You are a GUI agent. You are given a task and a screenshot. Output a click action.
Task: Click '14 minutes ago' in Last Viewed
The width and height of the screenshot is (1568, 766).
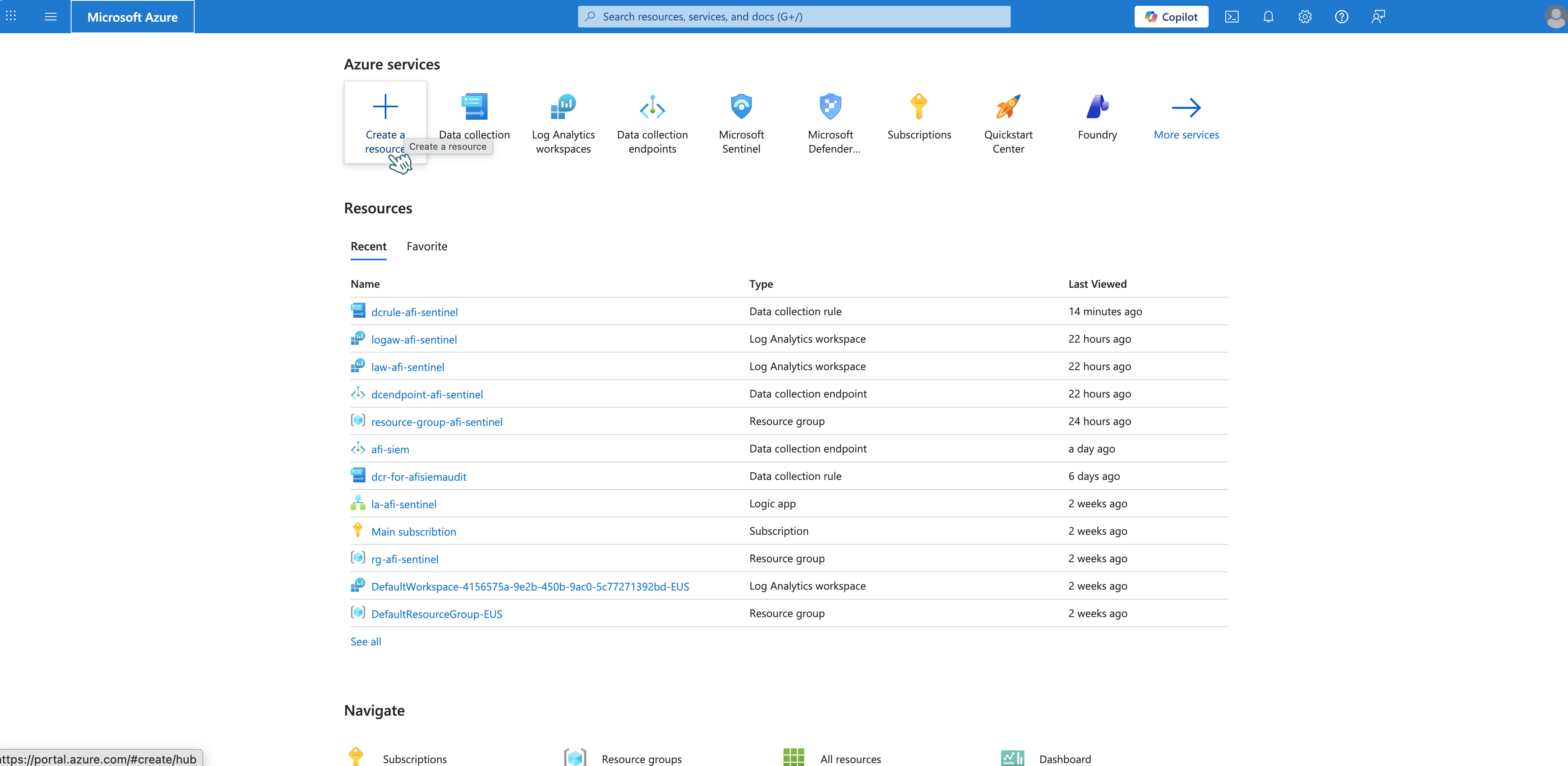1106,311
